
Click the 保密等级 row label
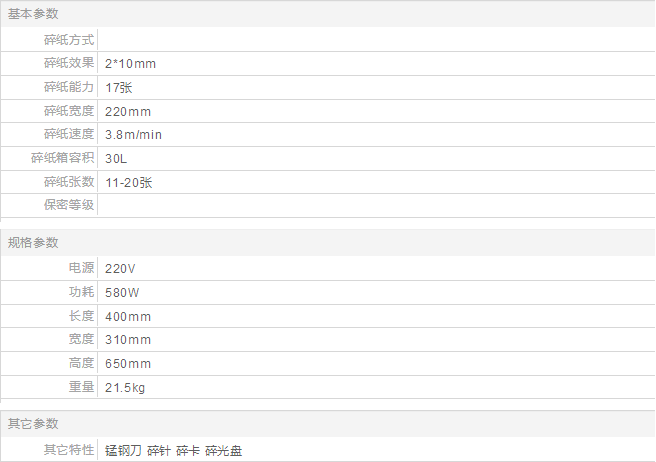click(69, 205)
